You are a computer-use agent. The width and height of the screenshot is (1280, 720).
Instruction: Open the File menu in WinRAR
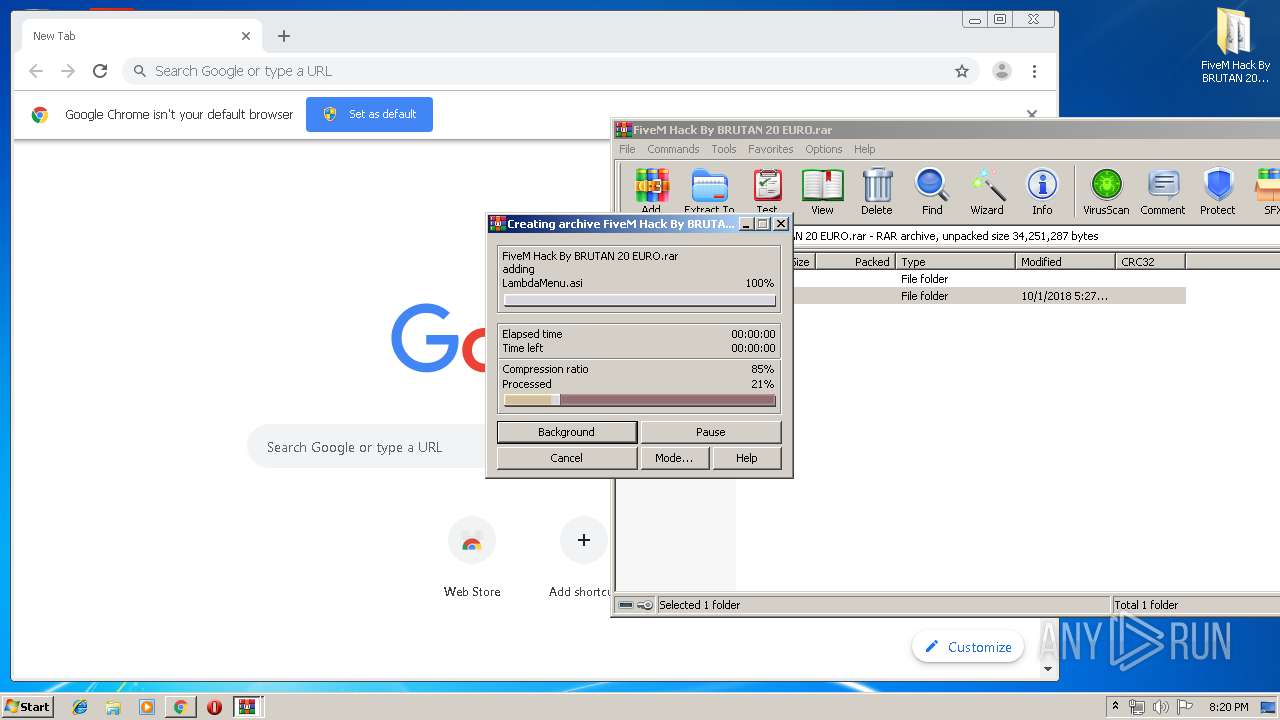[627, 149]
